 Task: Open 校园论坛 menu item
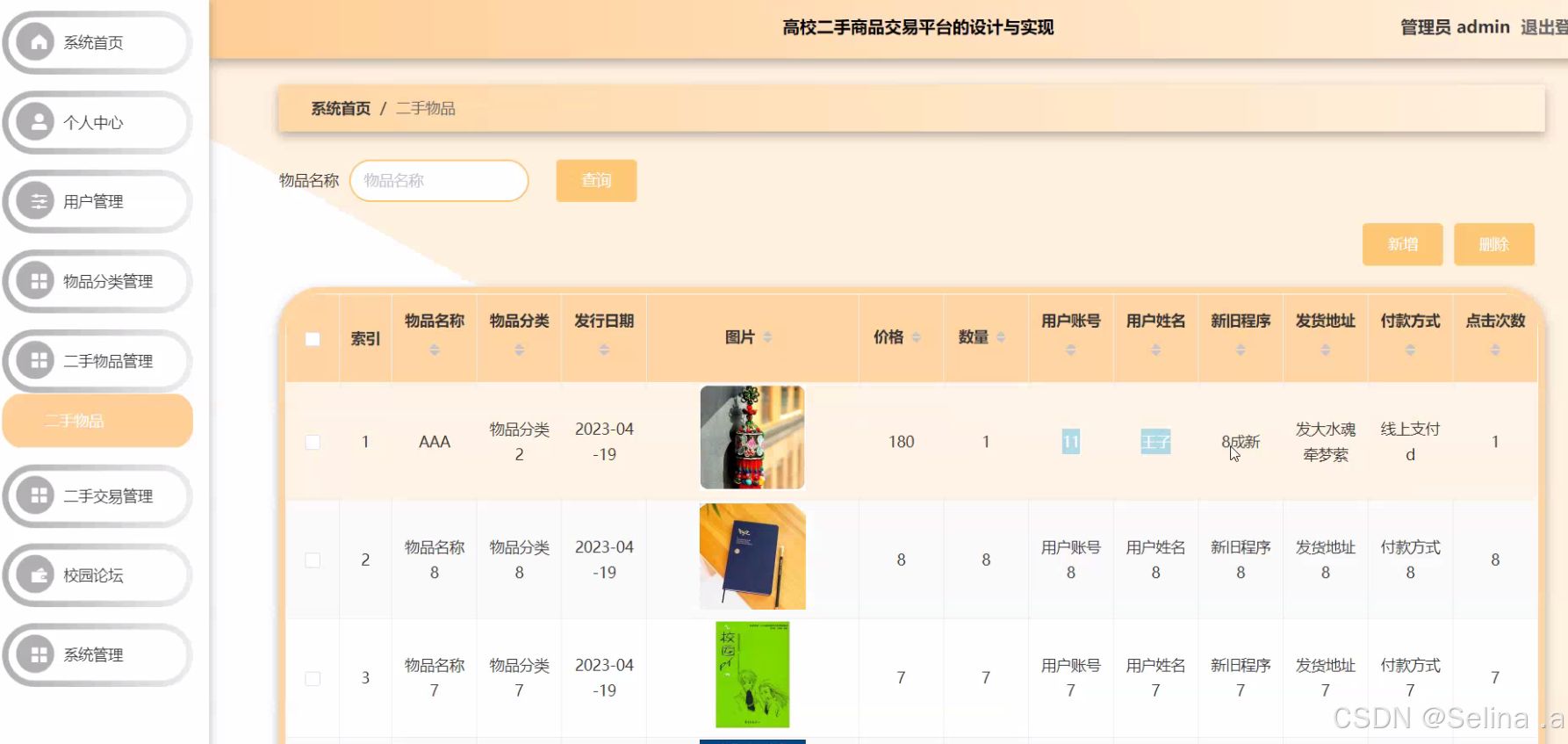(x=97, y=575)
